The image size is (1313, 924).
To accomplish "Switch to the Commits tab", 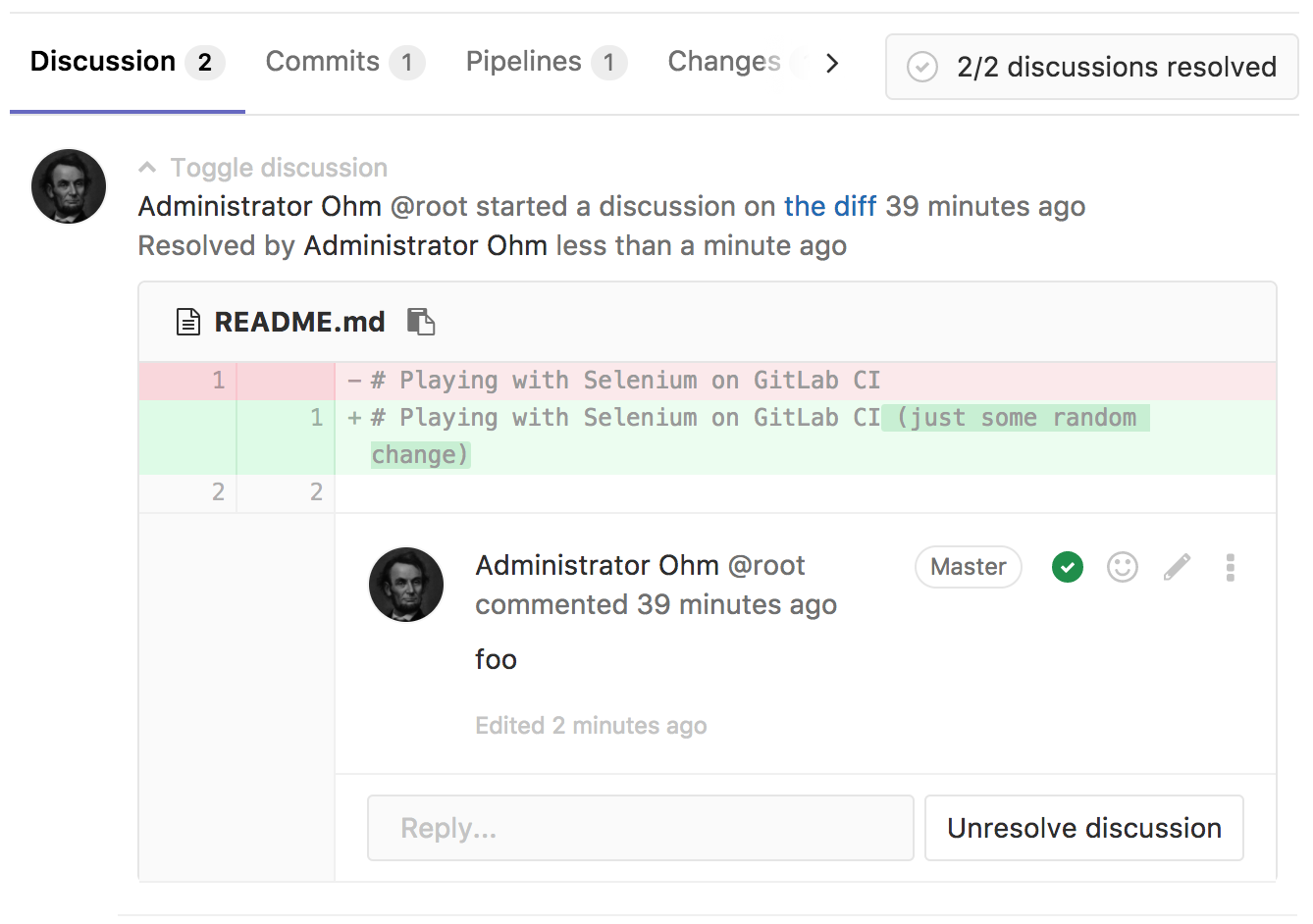I will 343,62.
